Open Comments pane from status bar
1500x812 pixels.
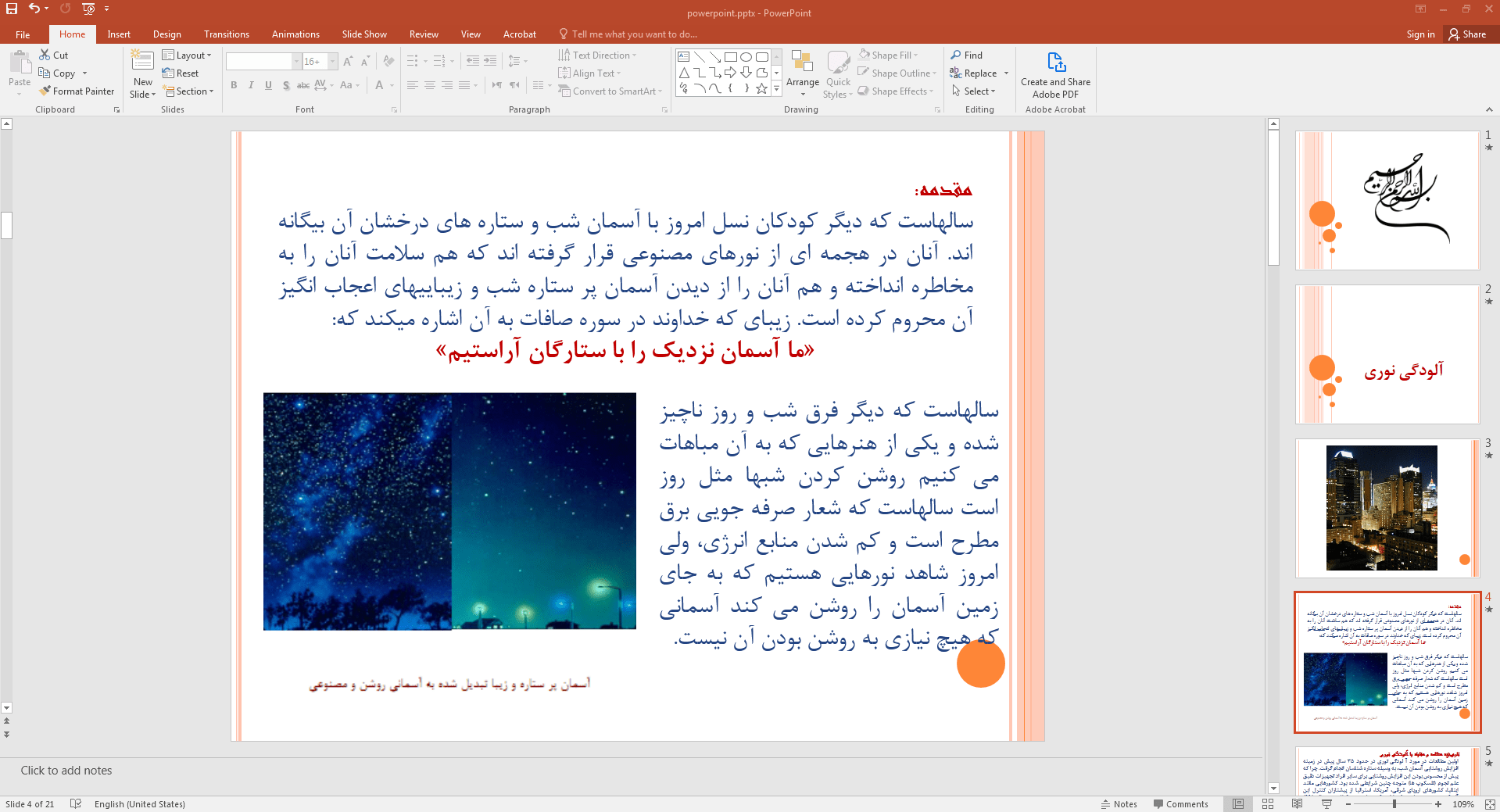[x=1180, y=803]
